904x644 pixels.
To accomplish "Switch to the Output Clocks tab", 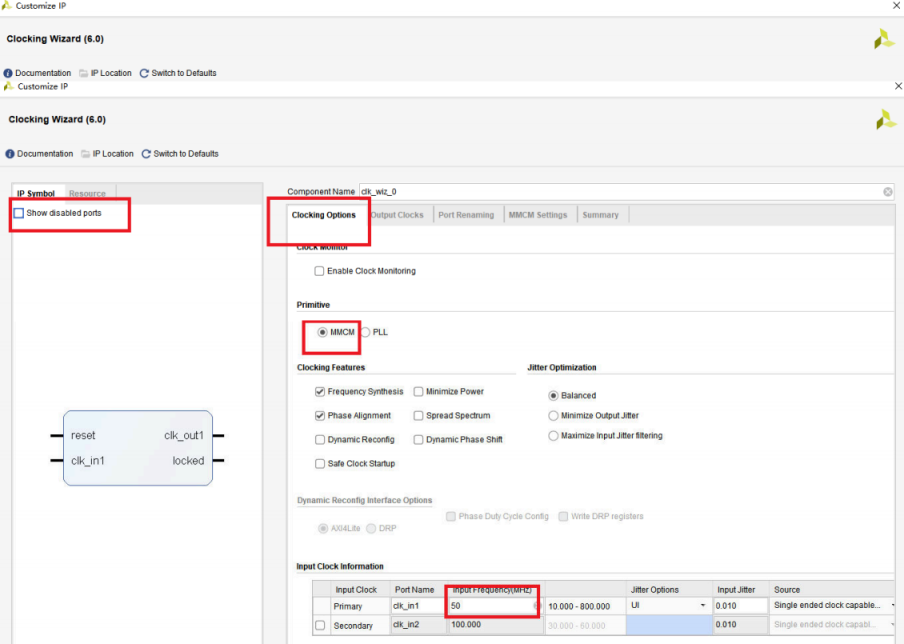I will 397,215.
